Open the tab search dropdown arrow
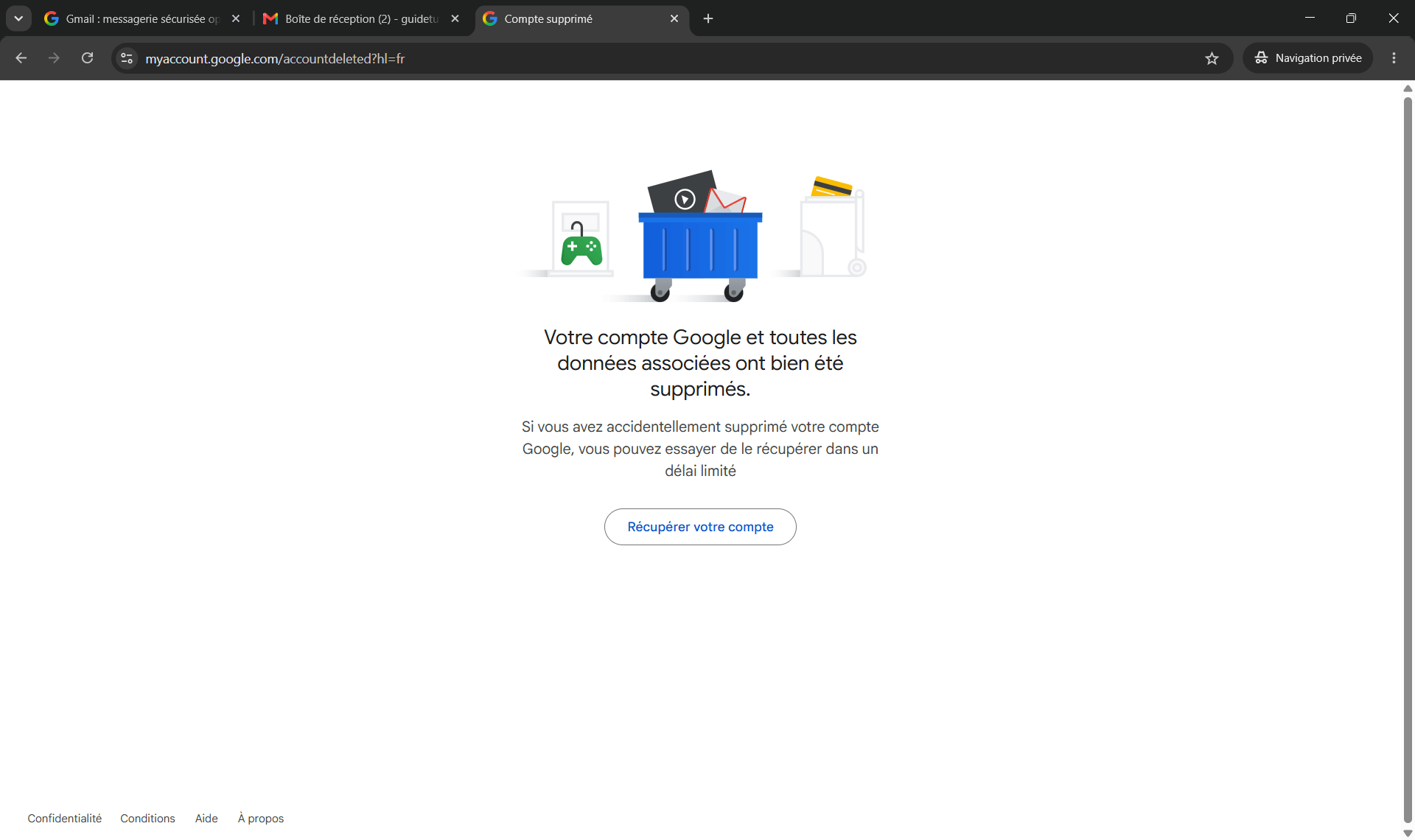The height and width of the screenshot is (840, 1415). 18,18
